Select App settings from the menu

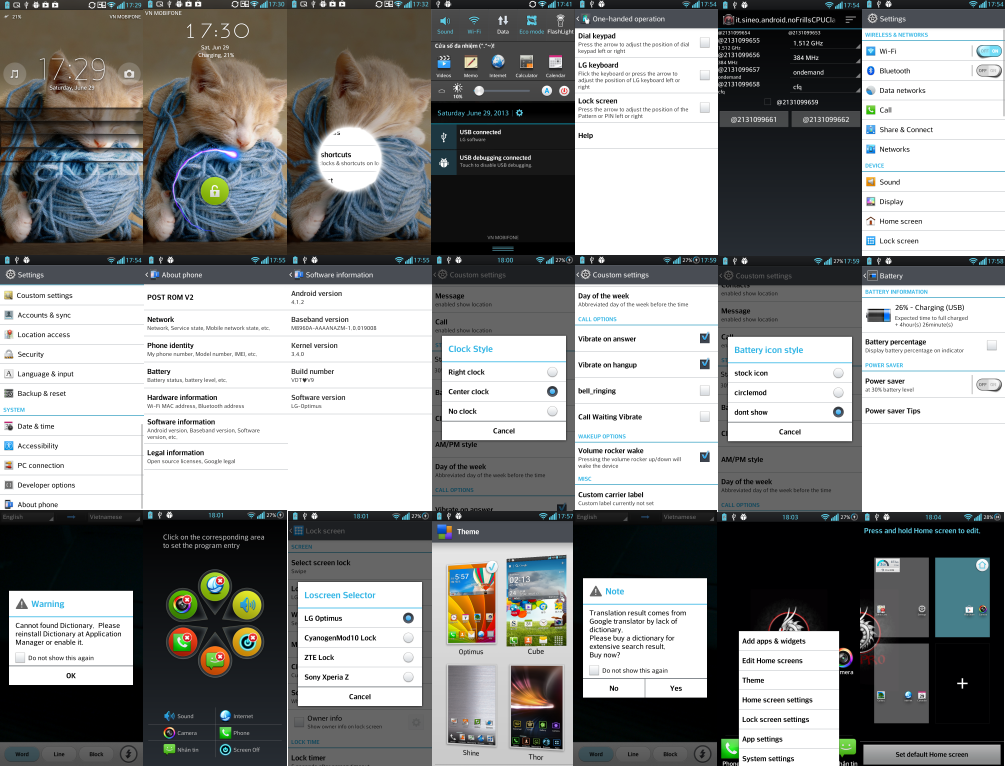point(789,739)
